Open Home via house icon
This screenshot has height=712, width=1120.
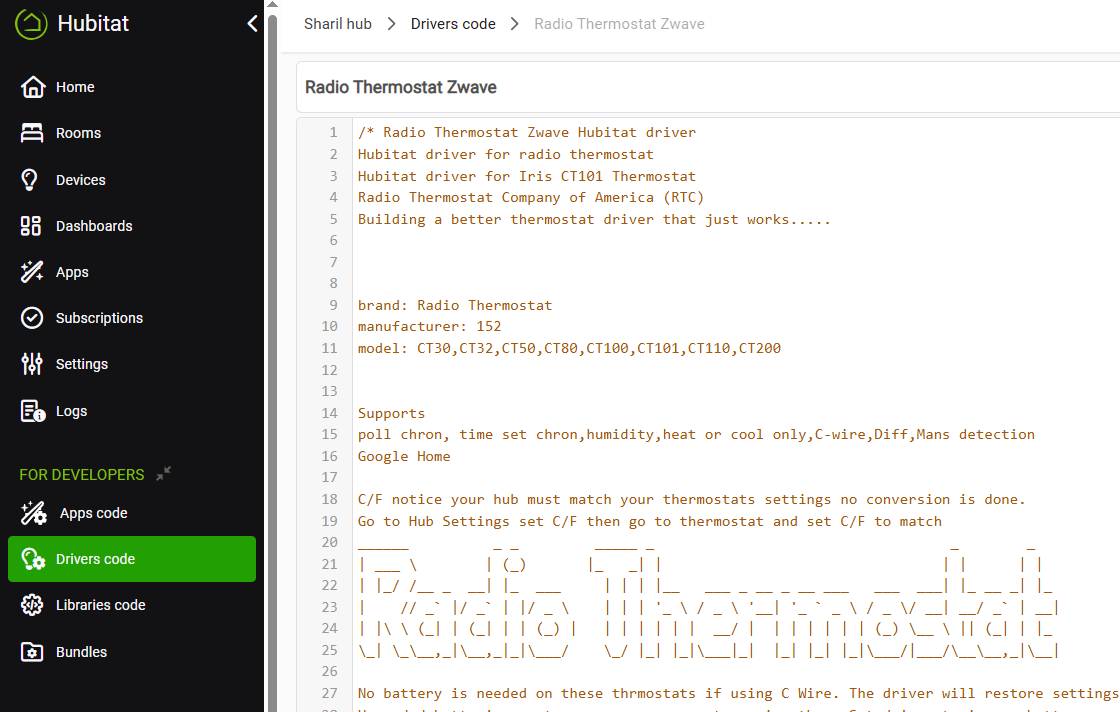(x=33, y=86)
